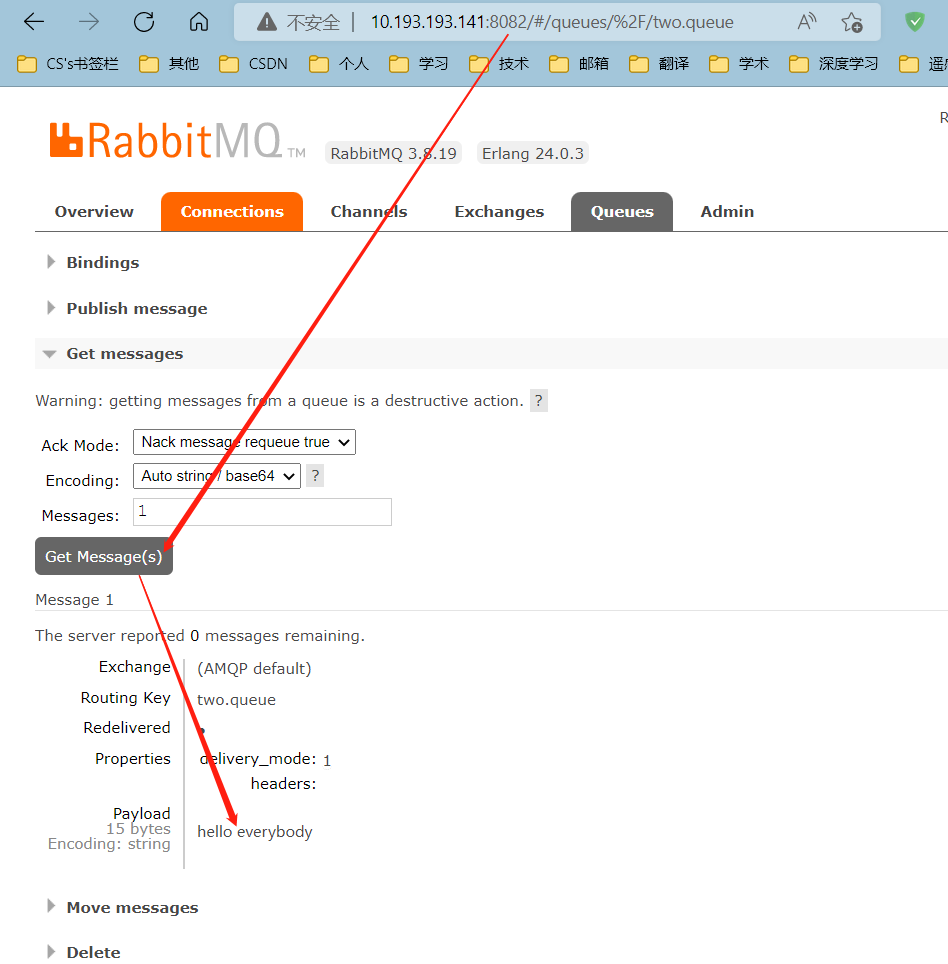The image size is (948, 964).
Task: Open the 邮箱 bookmark folder
Action: pyautogui.click(x=579, y=64)
